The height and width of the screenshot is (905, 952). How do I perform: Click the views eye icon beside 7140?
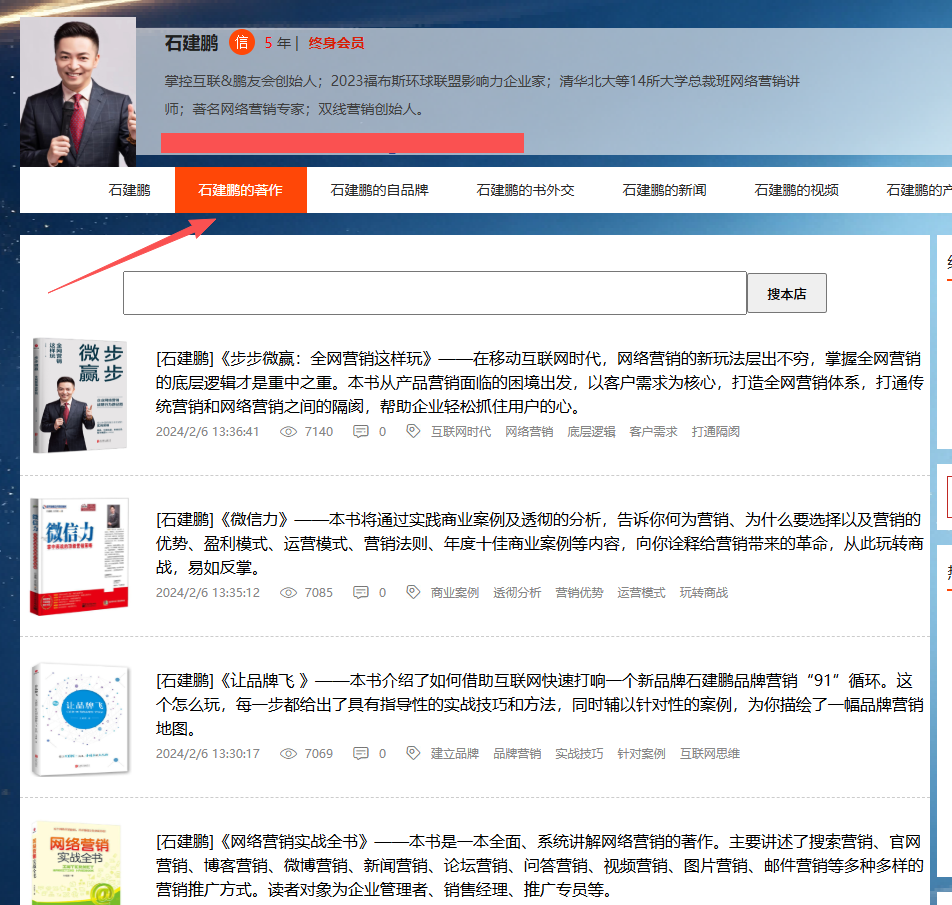point(288,432)
